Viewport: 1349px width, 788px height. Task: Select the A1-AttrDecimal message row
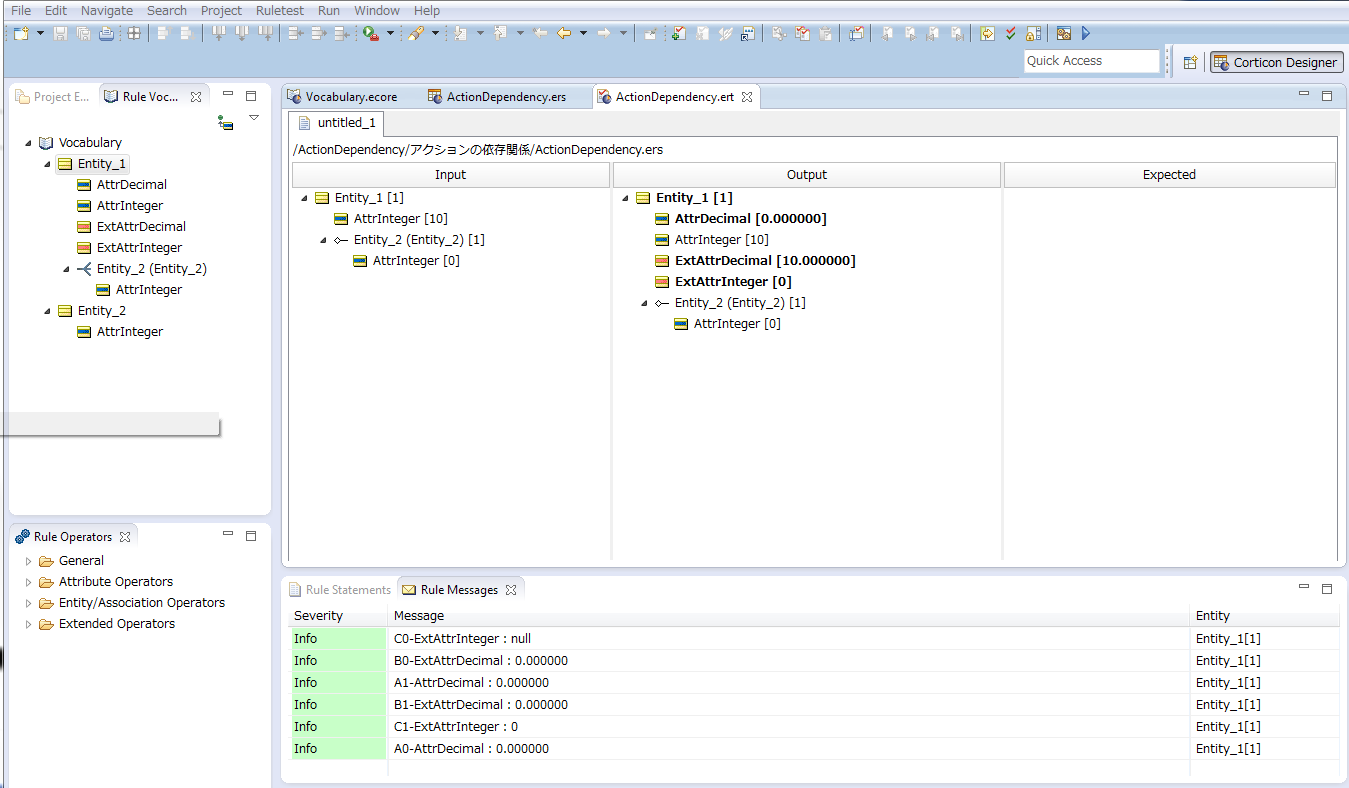[813, 682]
